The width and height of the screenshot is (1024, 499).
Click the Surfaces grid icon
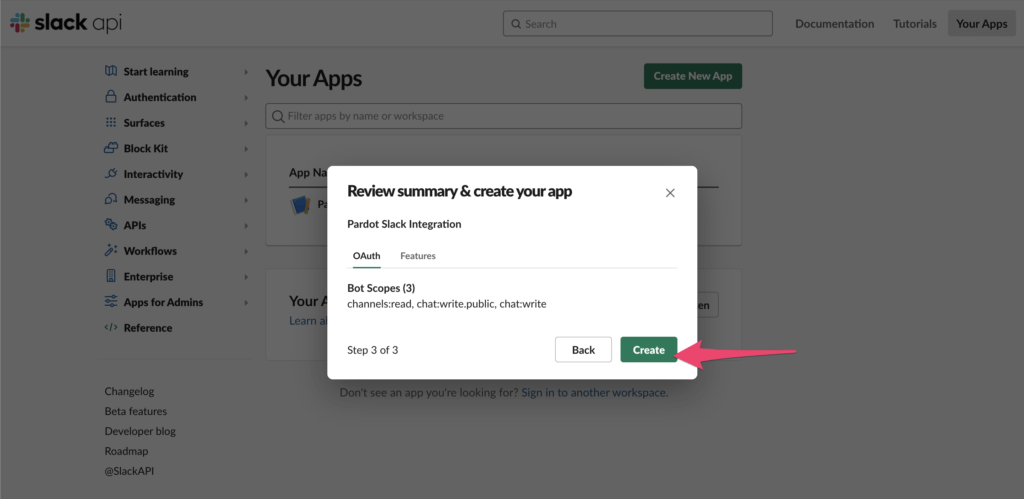click(111, 123)
